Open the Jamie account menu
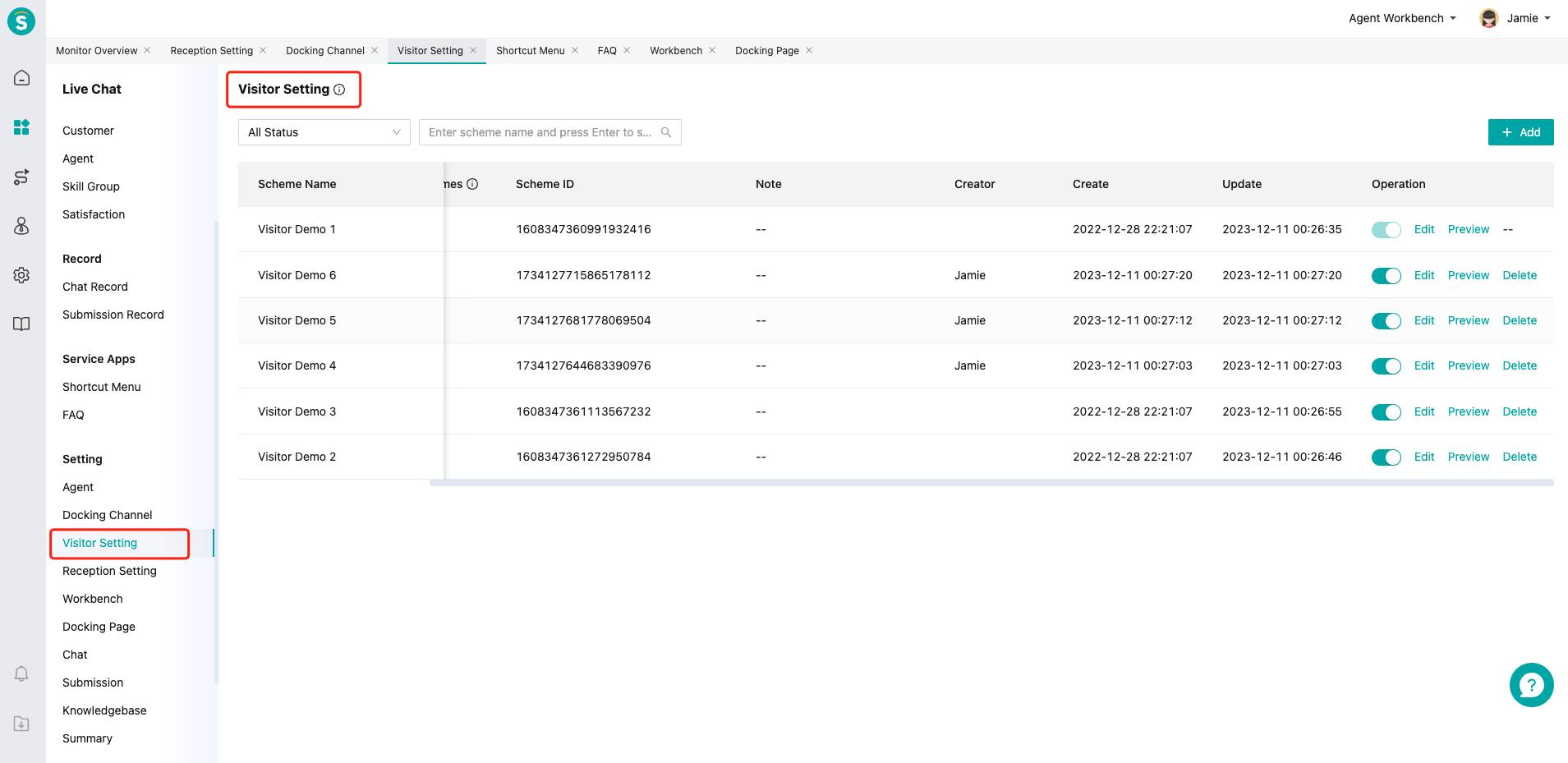This screenshot has height=763, width=1568. [x=1529, y=18]
